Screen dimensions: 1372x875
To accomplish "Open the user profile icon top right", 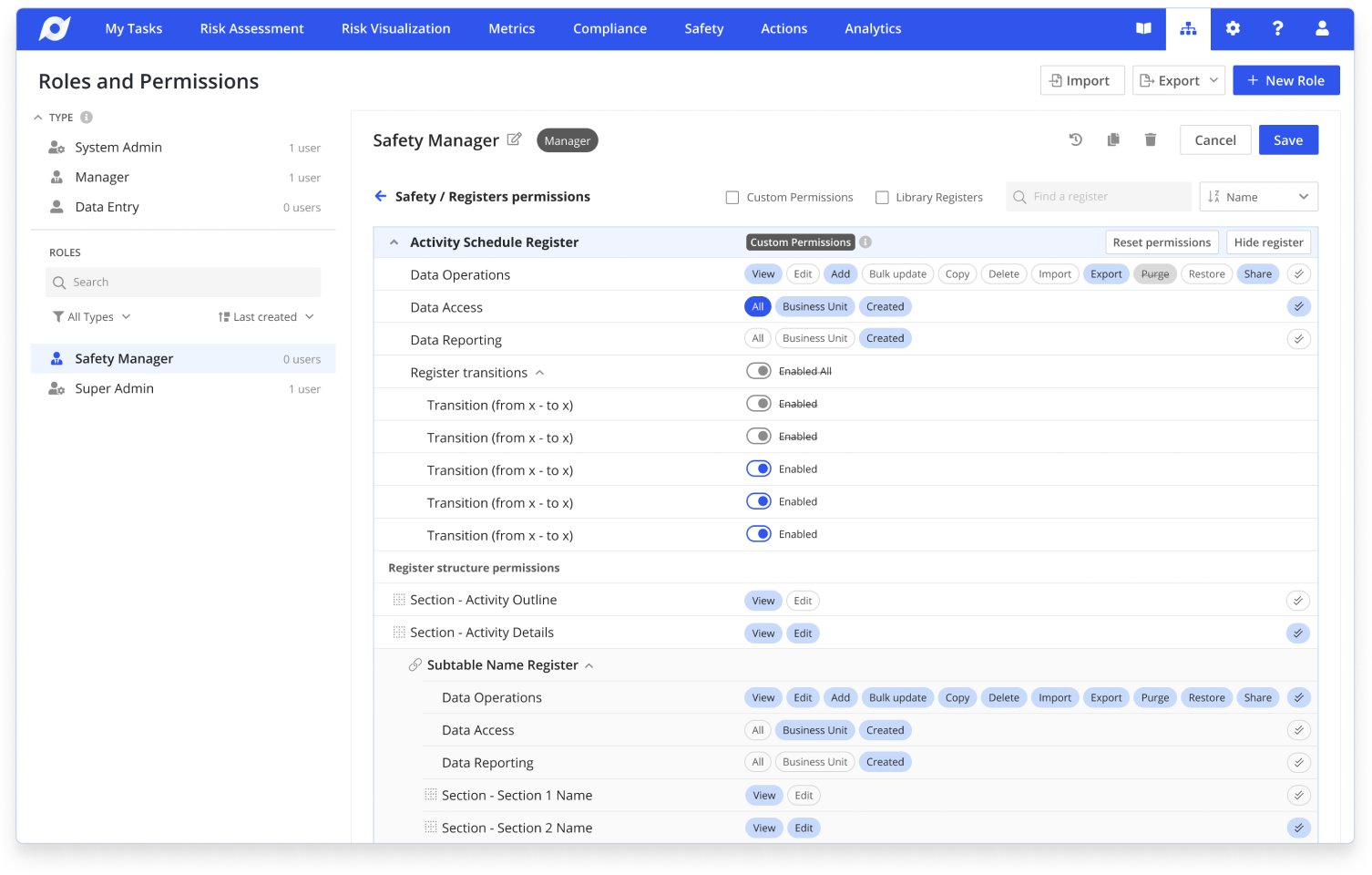I will (x=1322, y=28).
